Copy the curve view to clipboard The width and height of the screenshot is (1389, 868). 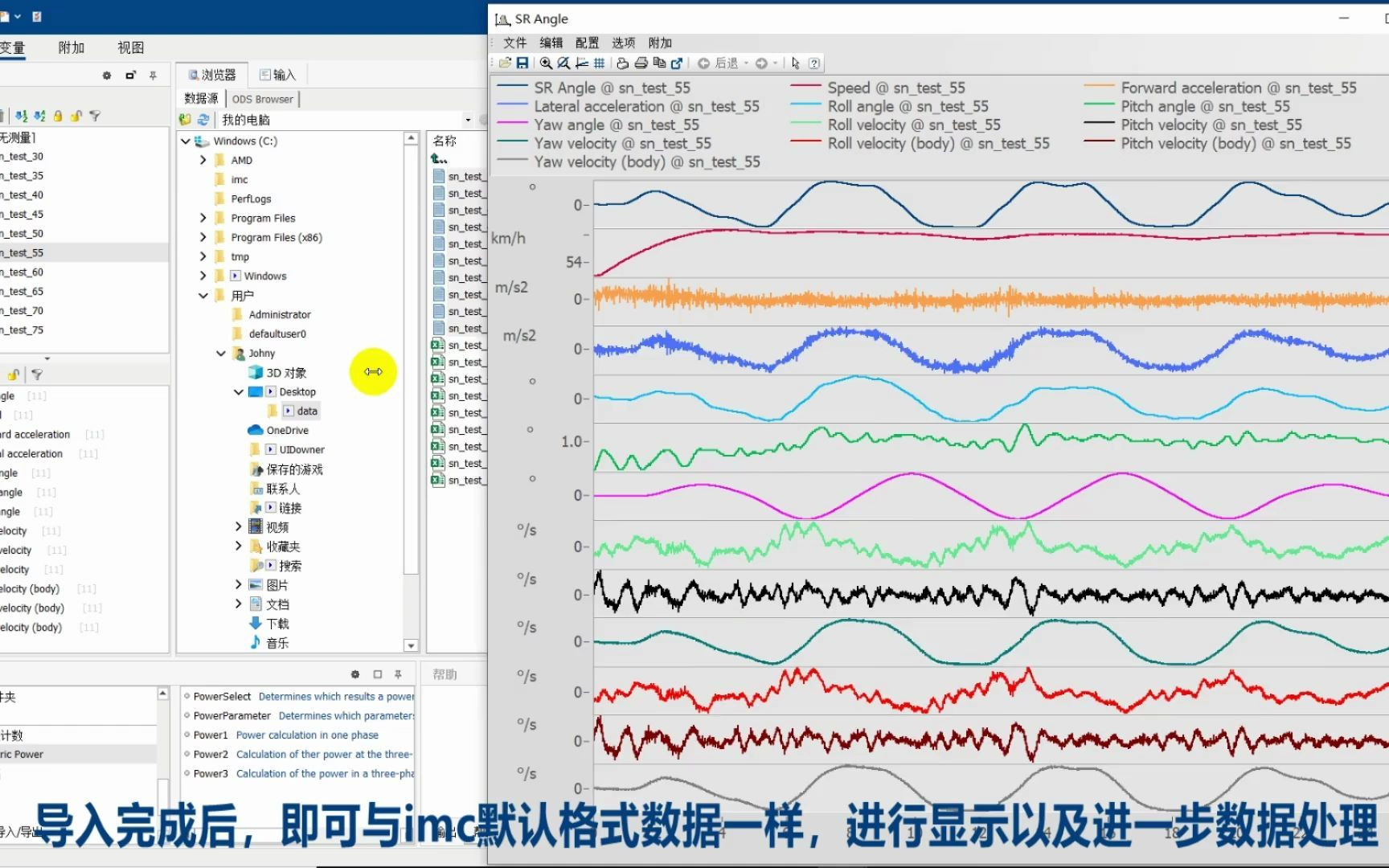pyautogui.click(x=661, y=63)
